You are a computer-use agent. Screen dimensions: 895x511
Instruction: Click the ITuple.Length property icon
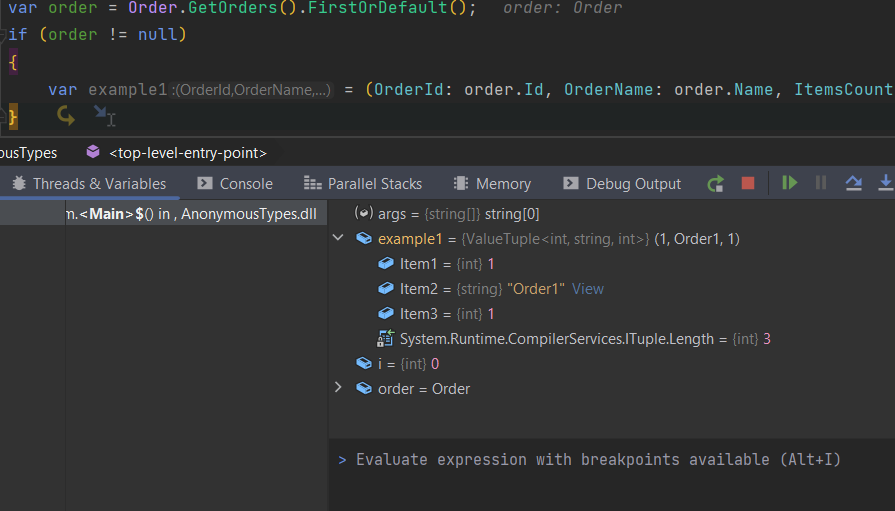coord(385,339)
